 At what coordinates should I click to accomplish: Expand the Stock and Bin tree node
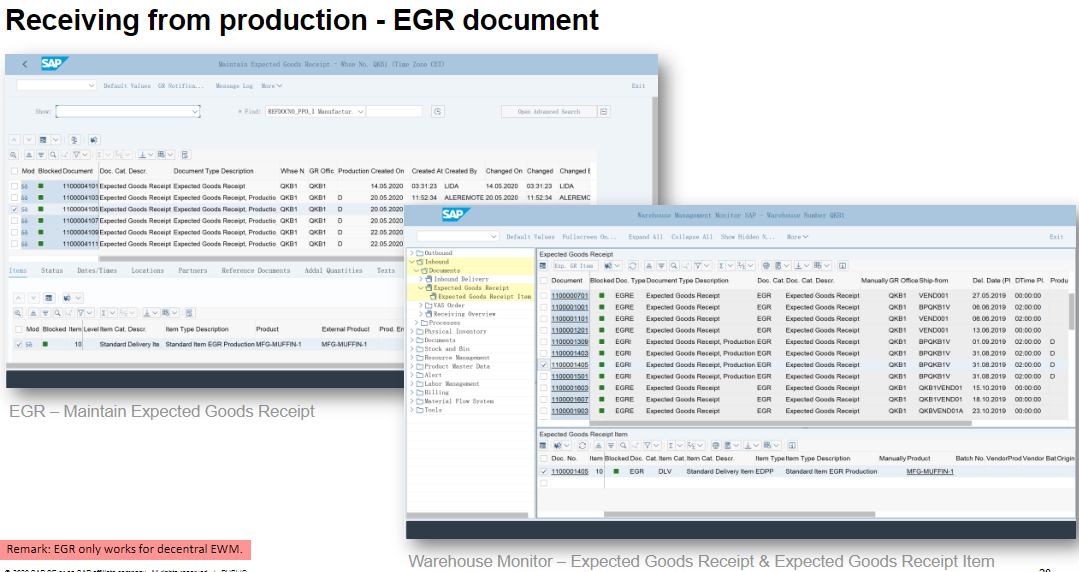pos(413,349)
